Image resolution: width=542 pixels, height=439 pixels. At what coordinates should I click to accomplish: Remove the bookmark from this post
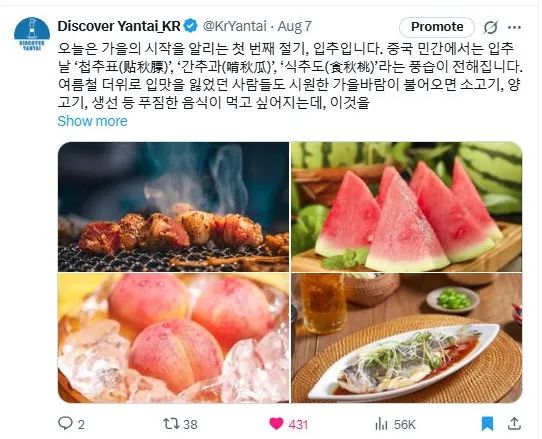487,424
